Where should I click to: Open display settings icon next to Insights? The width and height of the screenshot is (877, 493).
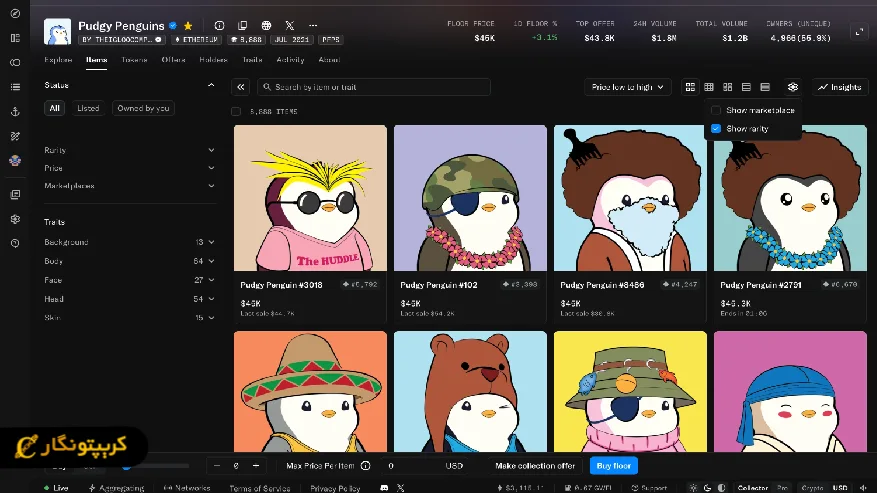[793, 87]
